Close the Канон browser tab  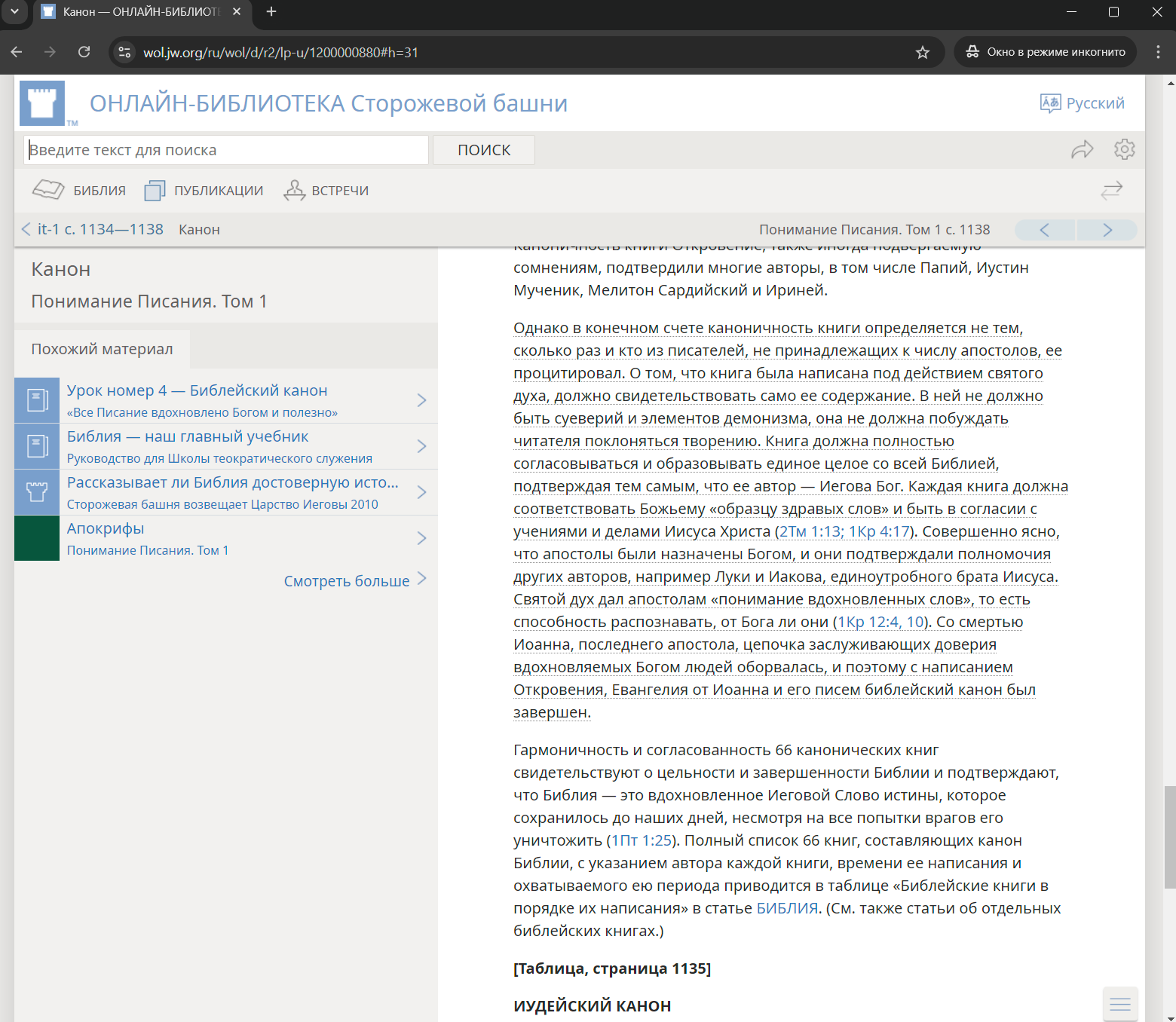coord(237,11)
